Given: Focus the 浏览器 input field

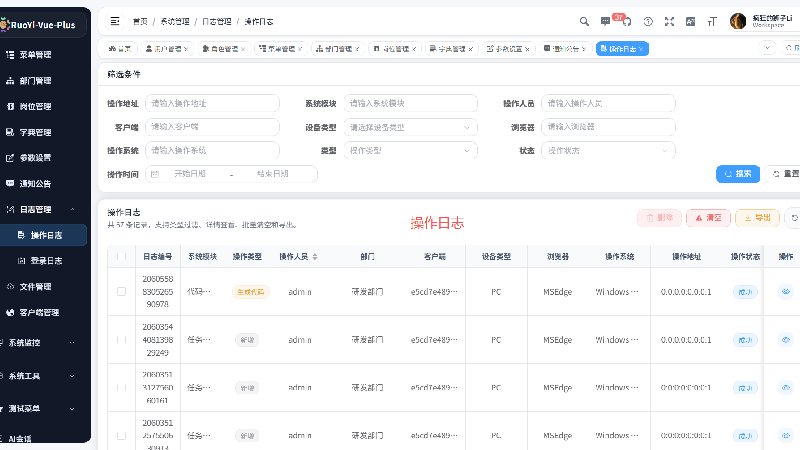Looking at the screenshot, I should [x=608, y=127].
